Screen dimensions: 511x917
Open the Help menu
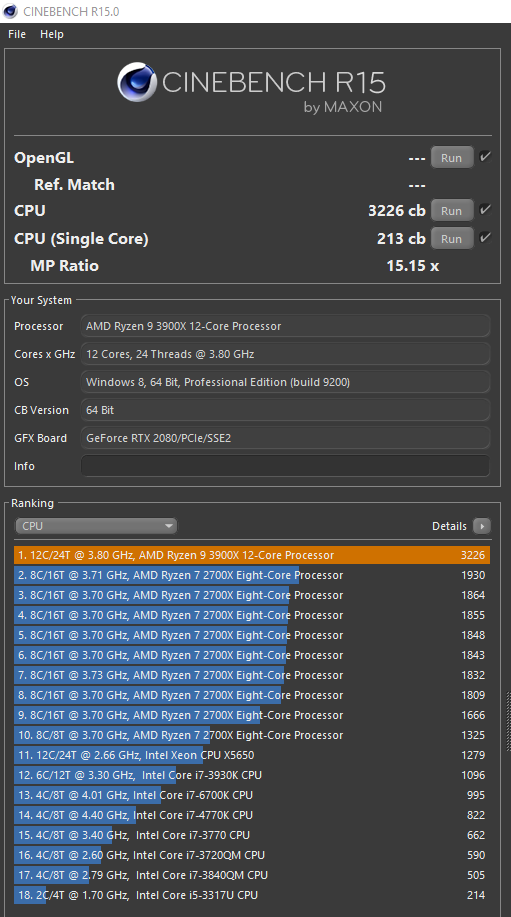click(x=51, y=34)
